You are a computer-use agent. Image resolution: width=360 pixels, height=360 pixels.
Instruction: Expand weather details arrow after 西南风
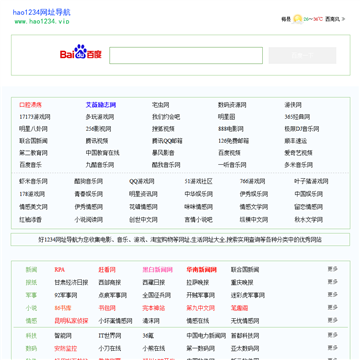343,19
